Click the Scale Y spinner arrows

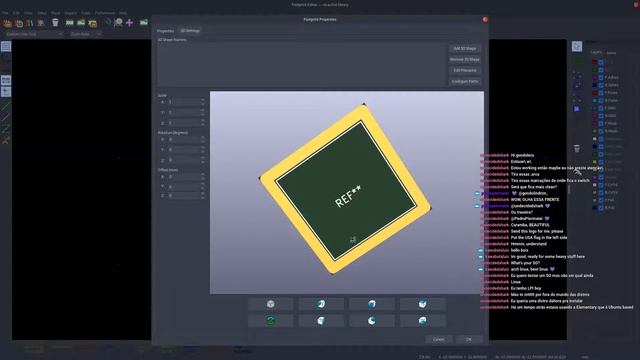point(202,112)
